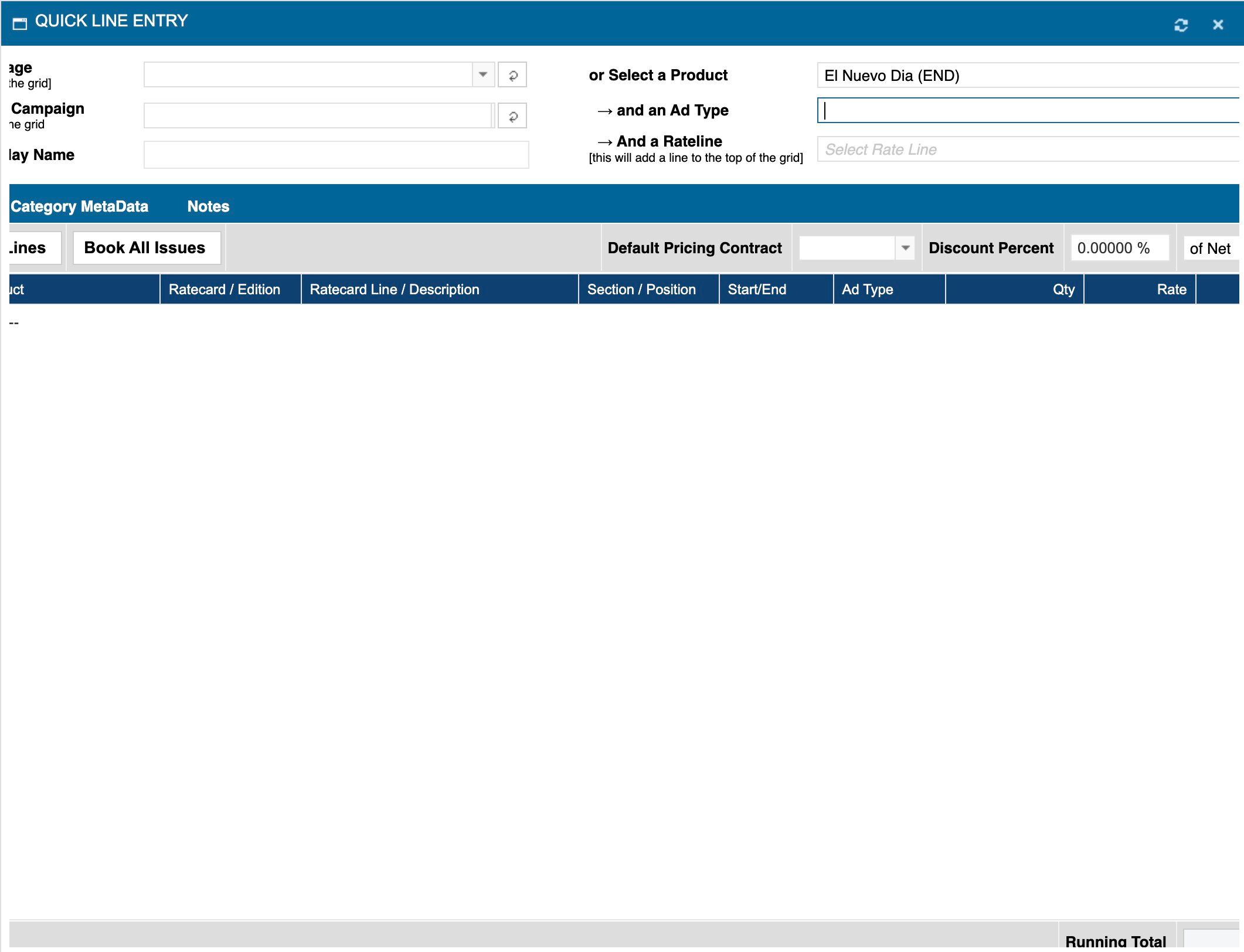Click the of Net button
The width and height of the screenshot is (1244, 952).
pos(1209,249)
